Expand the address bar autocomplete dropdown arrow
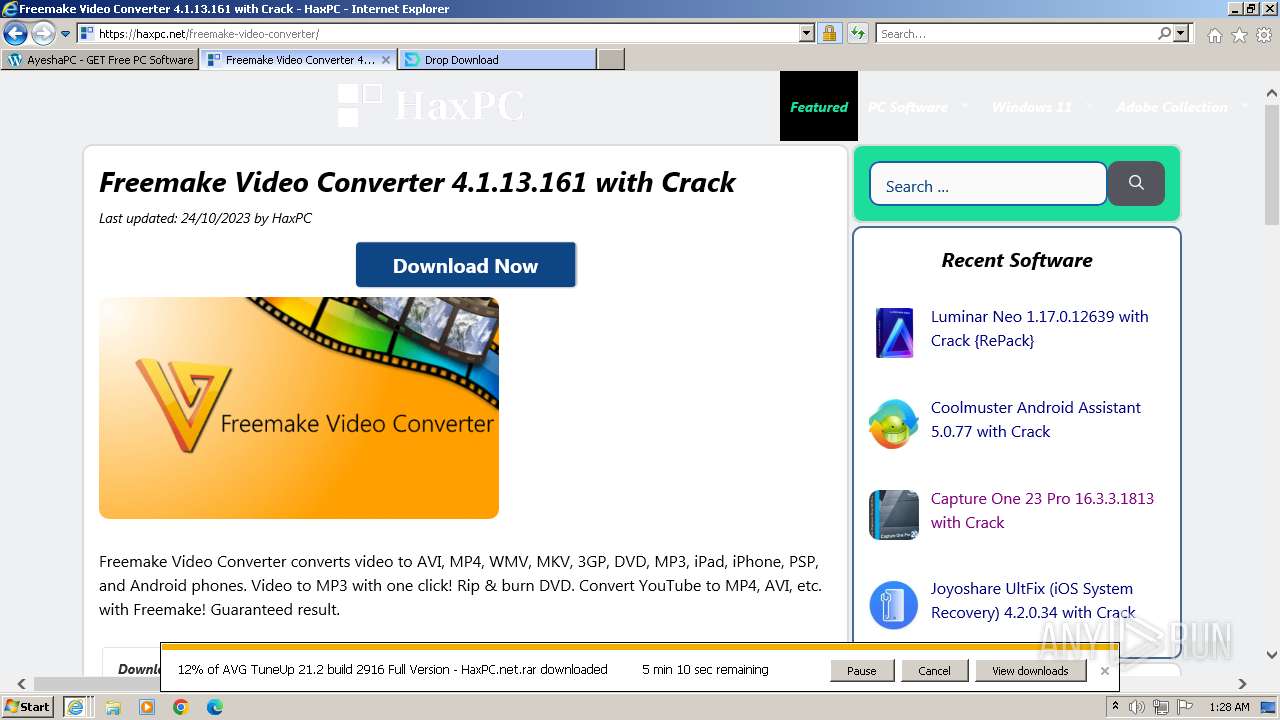Image resolution: width=1280 pixels, height=720 pixels. [807, 34]
